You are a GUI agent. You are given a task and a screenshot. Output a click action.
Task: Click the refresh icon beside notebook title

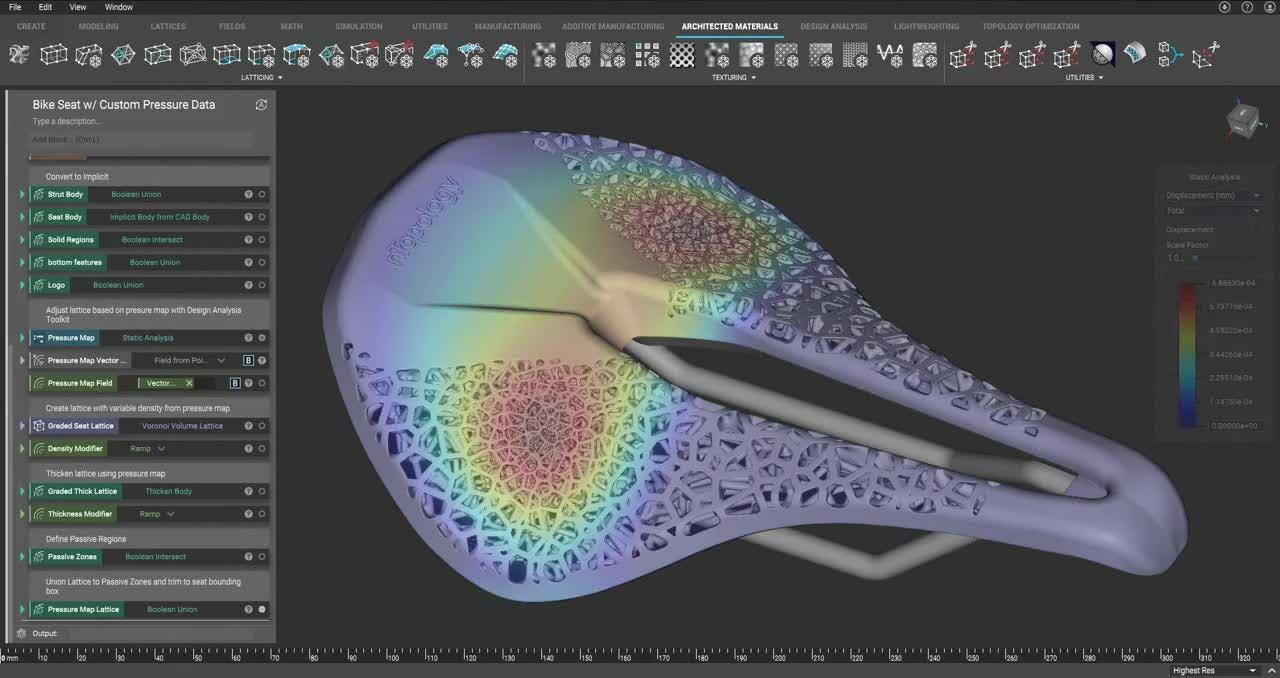coord(261,104)
